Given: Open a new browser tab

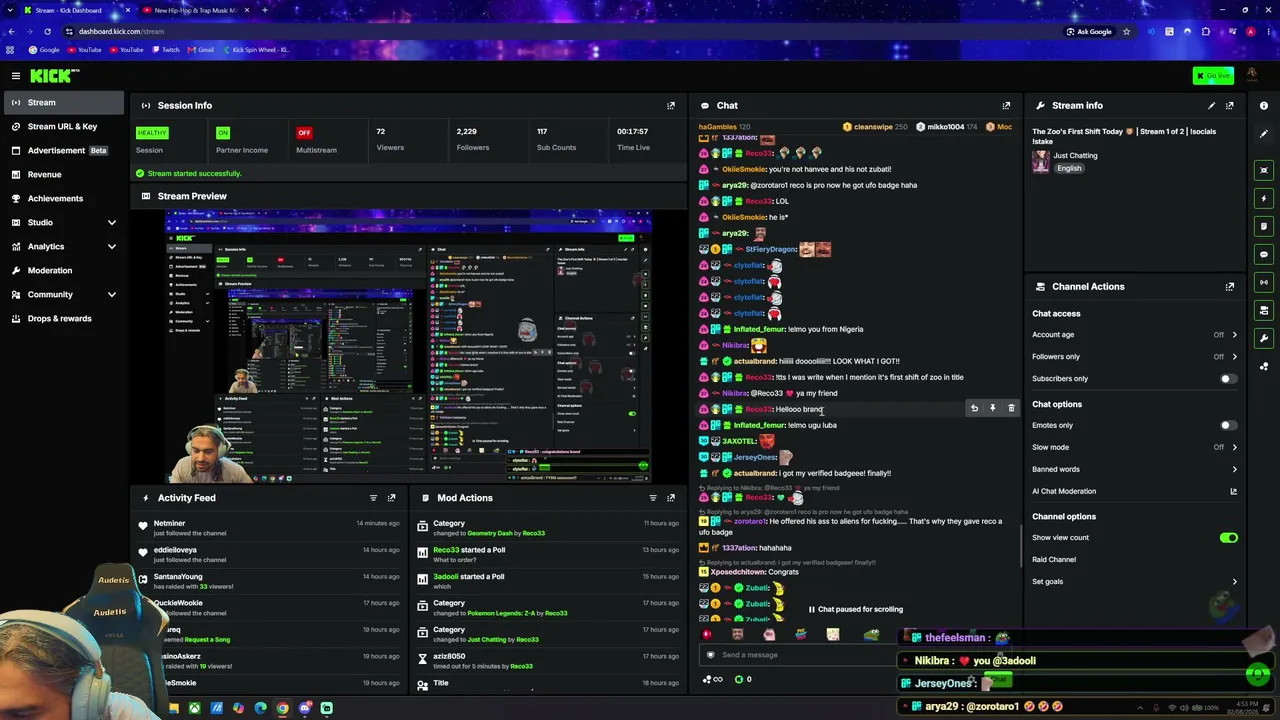Looking at the screenshot, I should coord(264,10).
